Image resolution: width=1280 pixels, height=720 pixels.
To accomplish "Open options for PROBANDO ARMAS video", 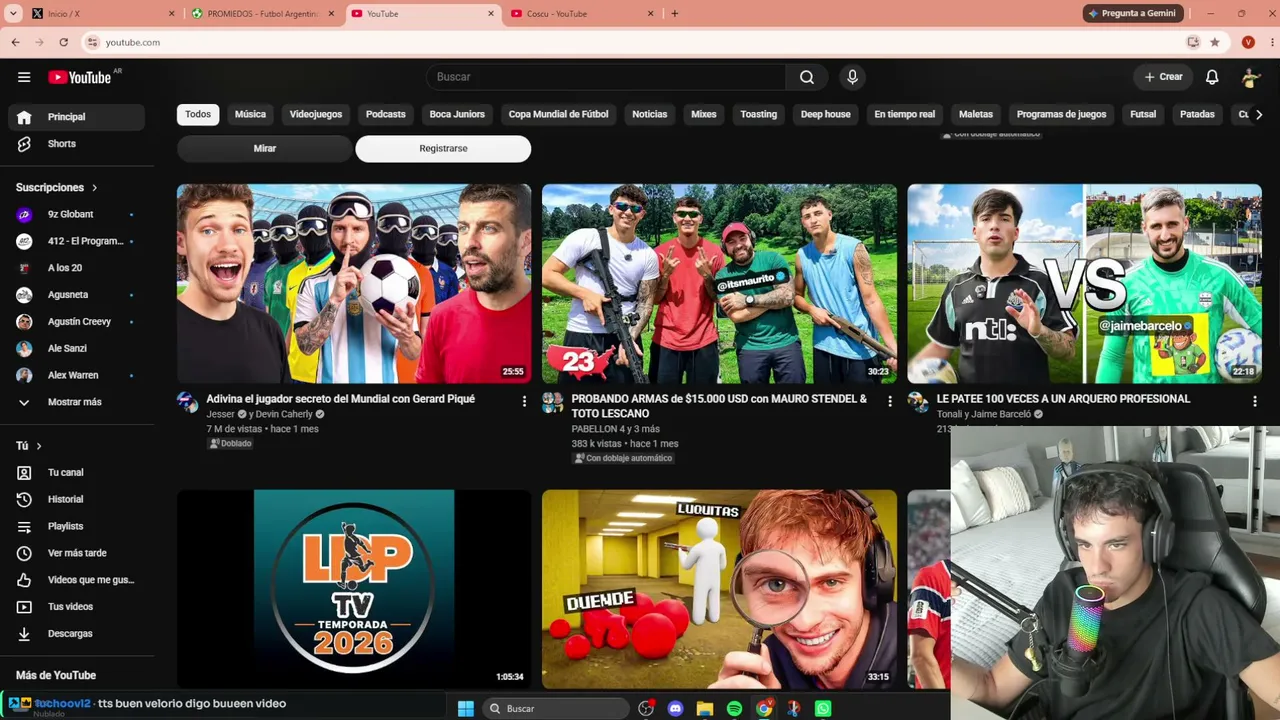I will click(x=890, y=401).
